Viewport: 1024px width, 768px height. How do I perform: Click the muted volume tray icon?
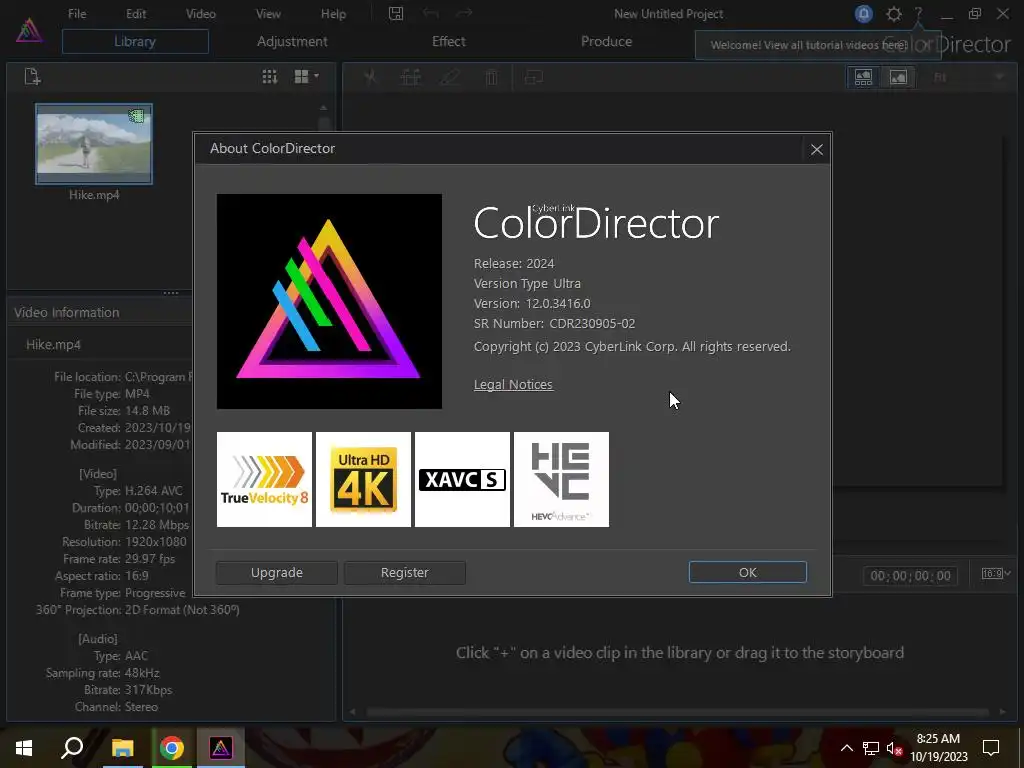click(x=895, y=748)
